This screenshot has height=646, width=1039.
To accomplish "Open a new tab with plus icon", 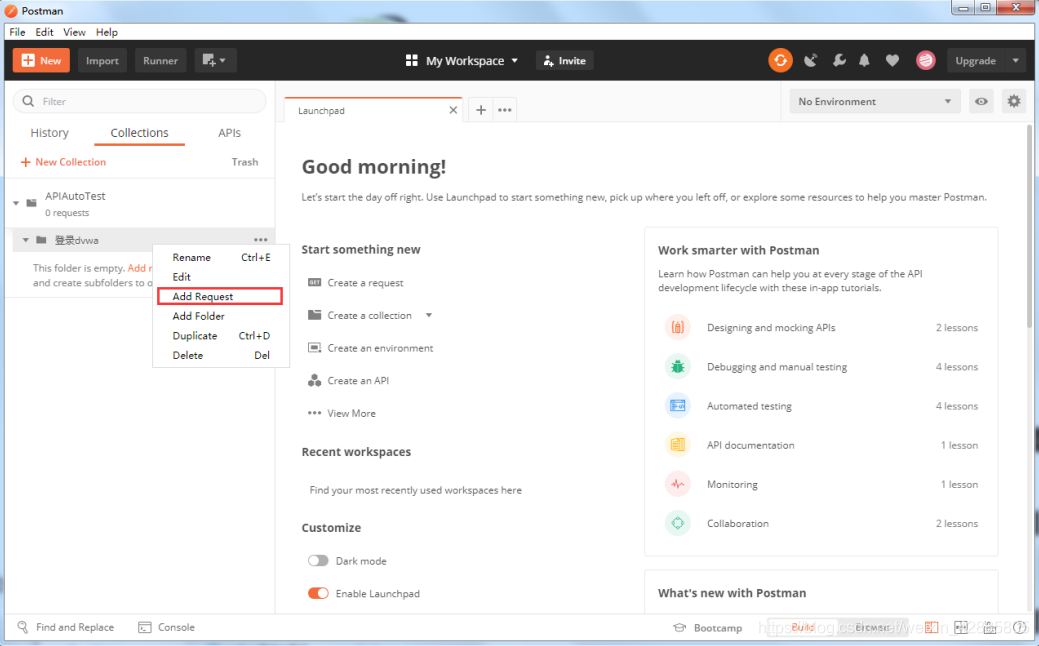I will 481,110.
